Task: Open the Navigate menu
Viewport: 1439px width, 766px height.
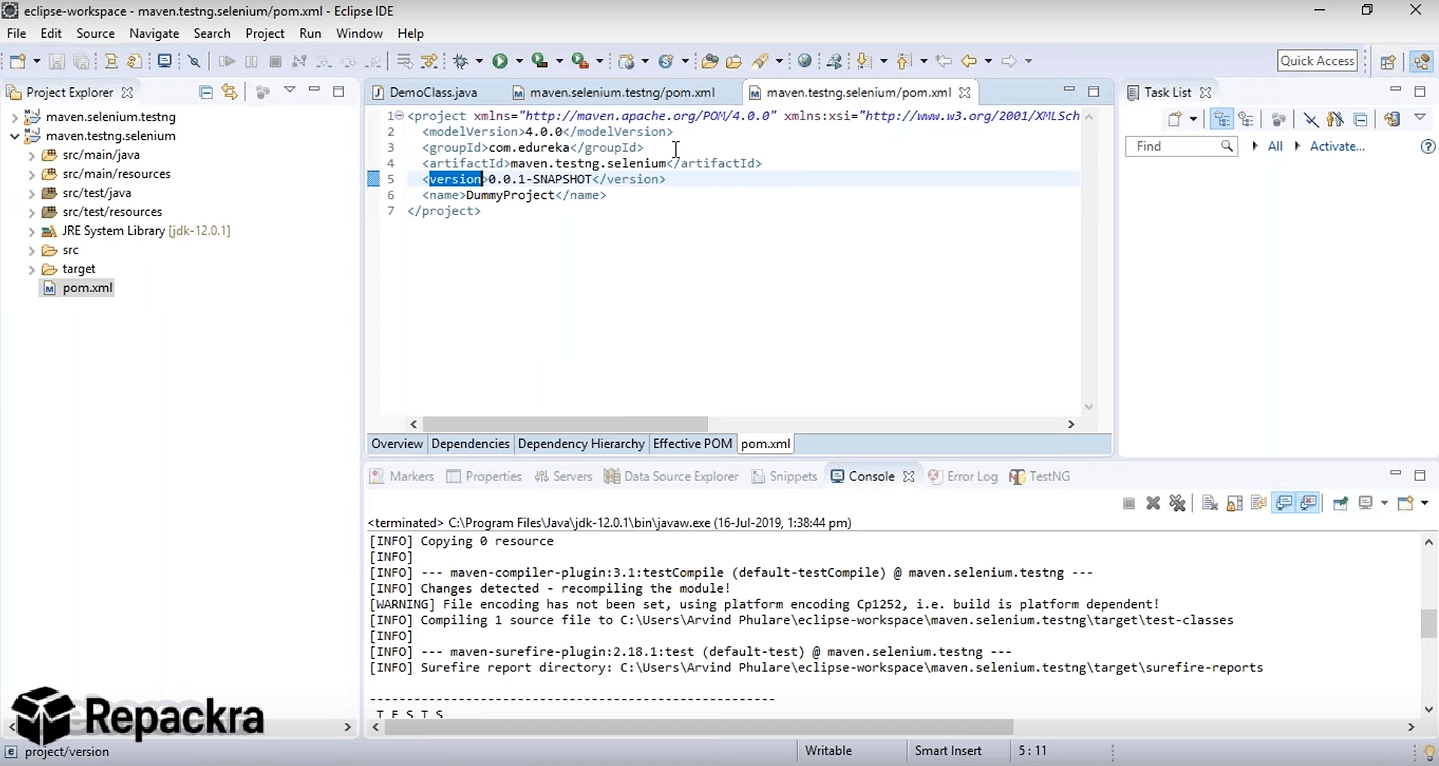Action: pos(154,33)
